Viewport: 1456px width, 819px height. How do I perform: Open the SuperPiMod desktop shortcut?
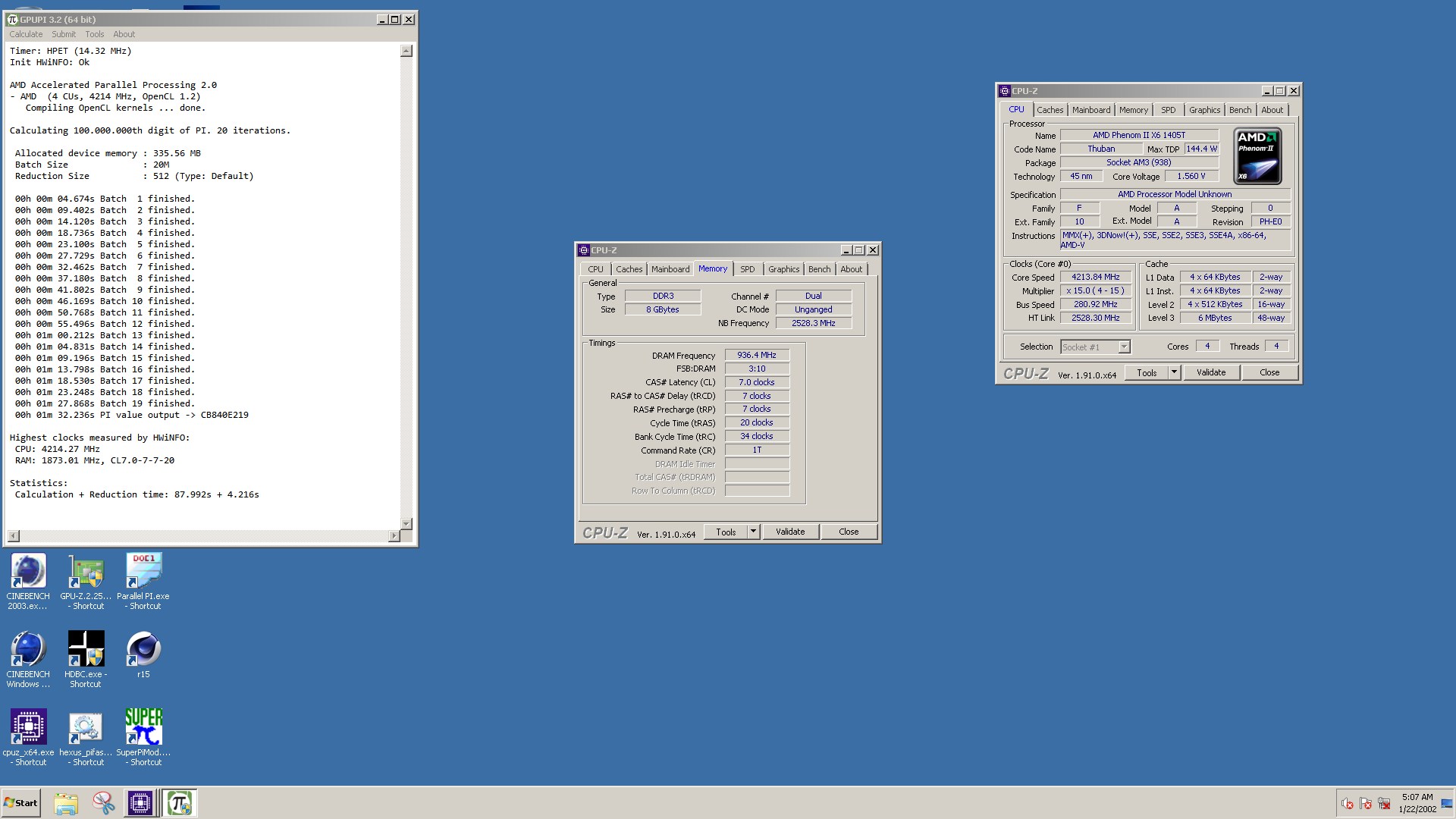[x=143, y=738]
